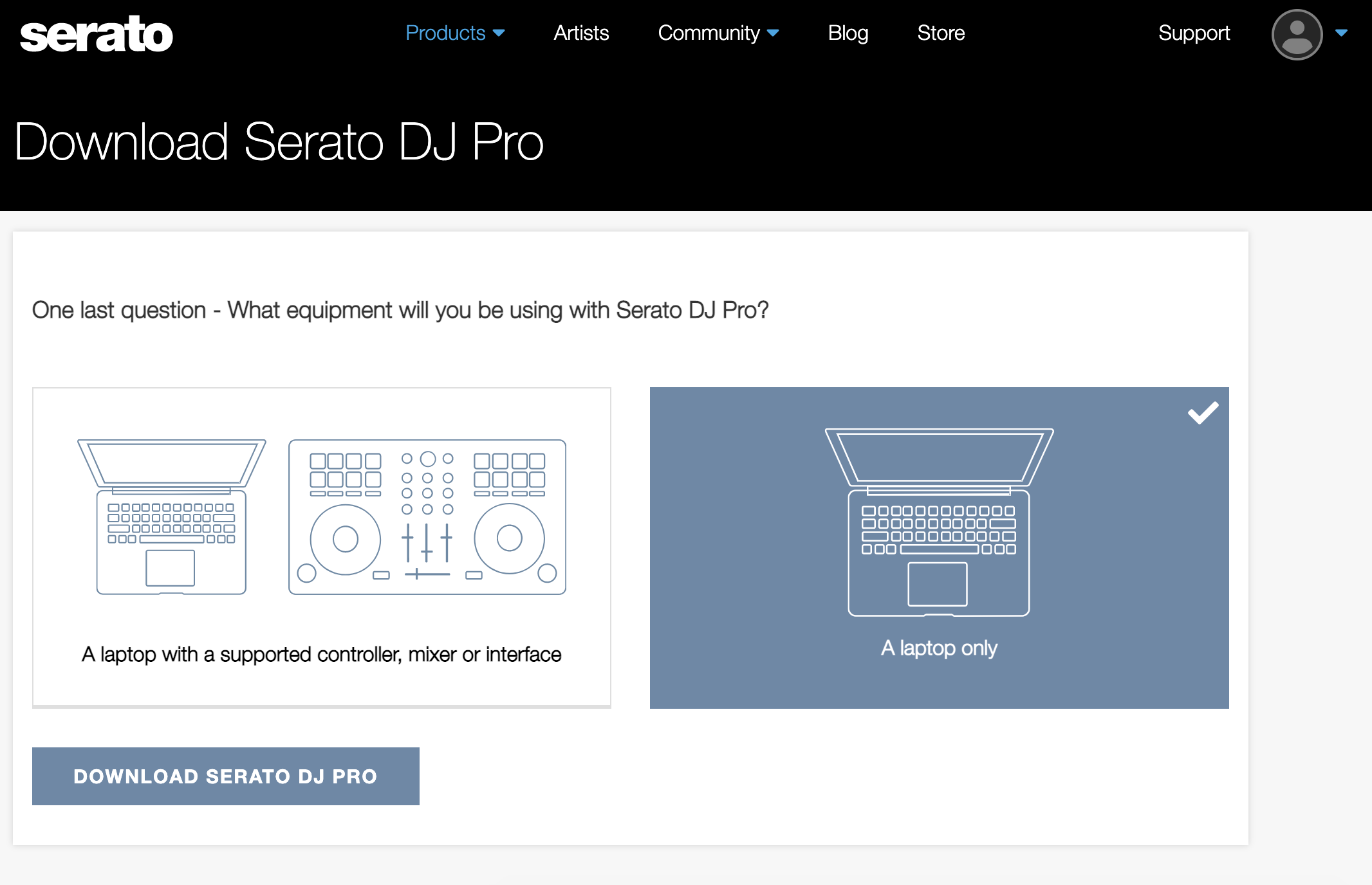The image size is (1372, 885).
Task: Visit the Store link
Action: [941, 33]
